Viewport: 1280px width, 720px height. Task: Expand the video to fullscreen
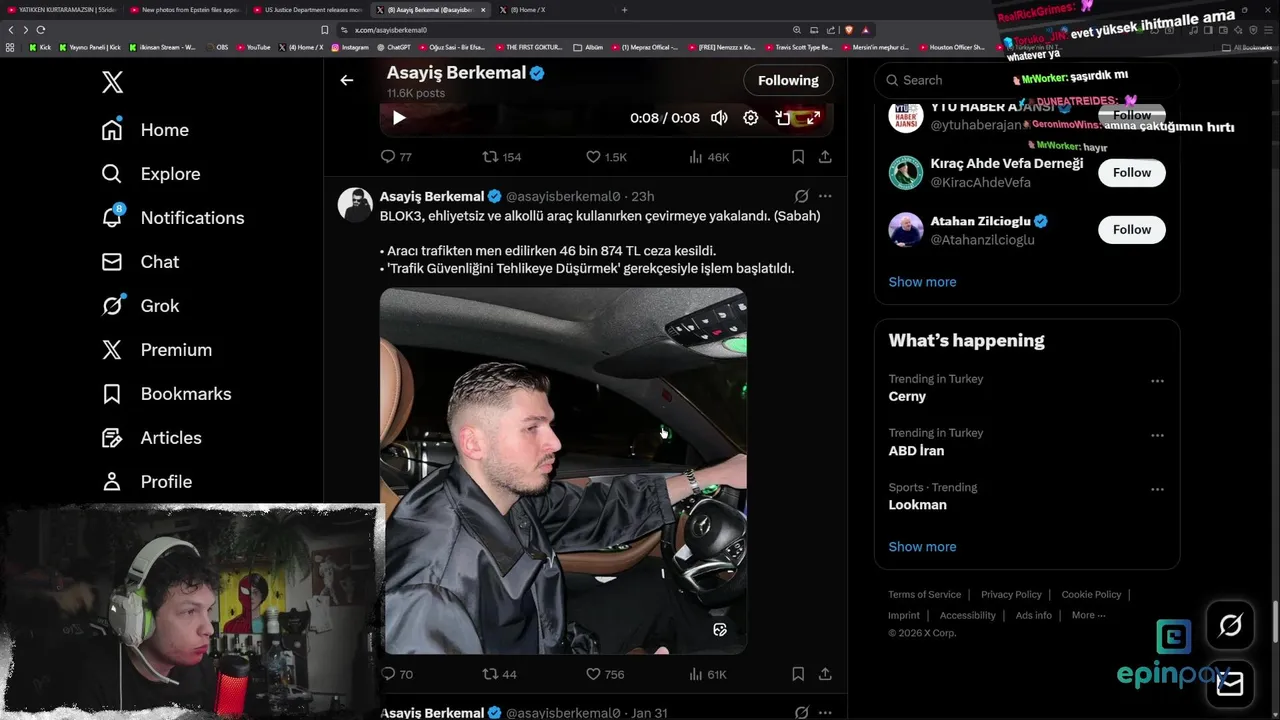pos(814,118)
